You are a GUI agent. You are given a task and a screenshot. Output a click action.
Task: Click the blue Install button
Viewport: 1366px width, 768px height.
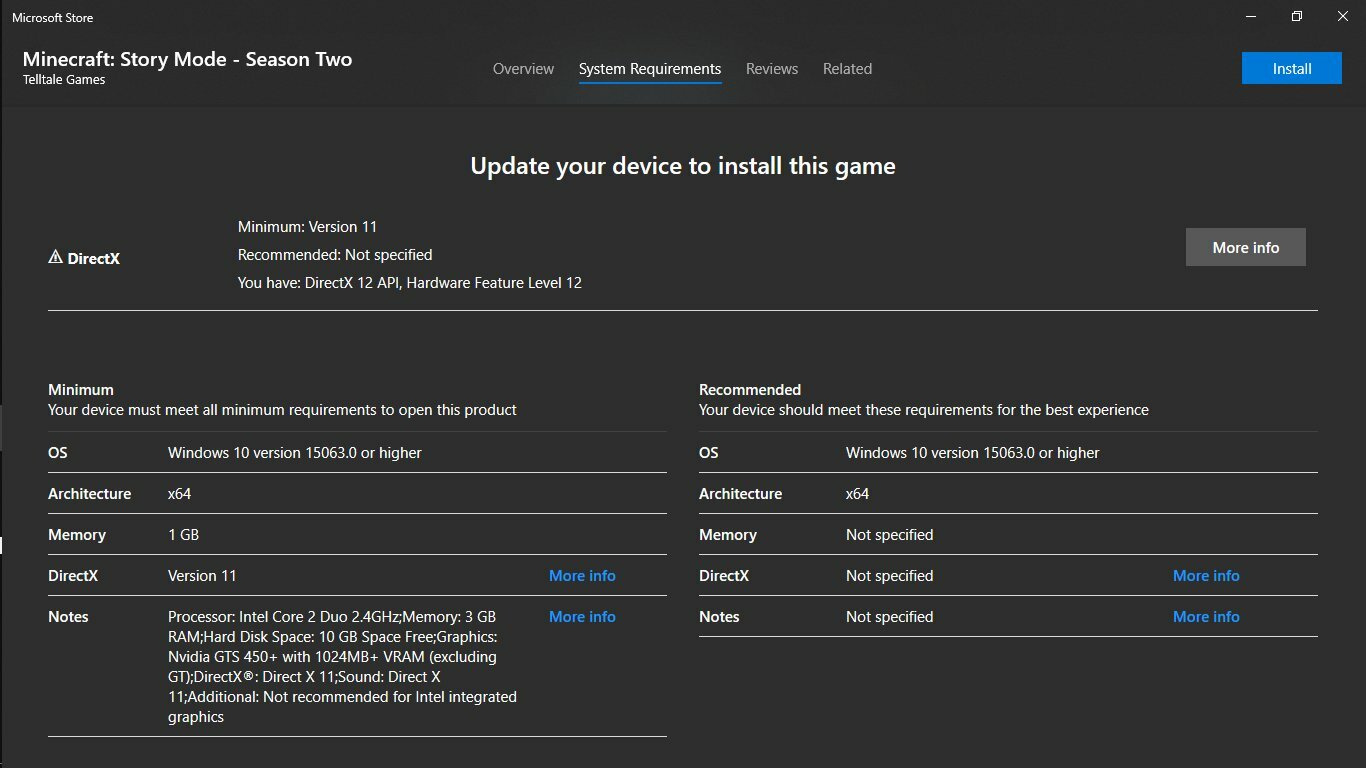[x=1292, y=68]
